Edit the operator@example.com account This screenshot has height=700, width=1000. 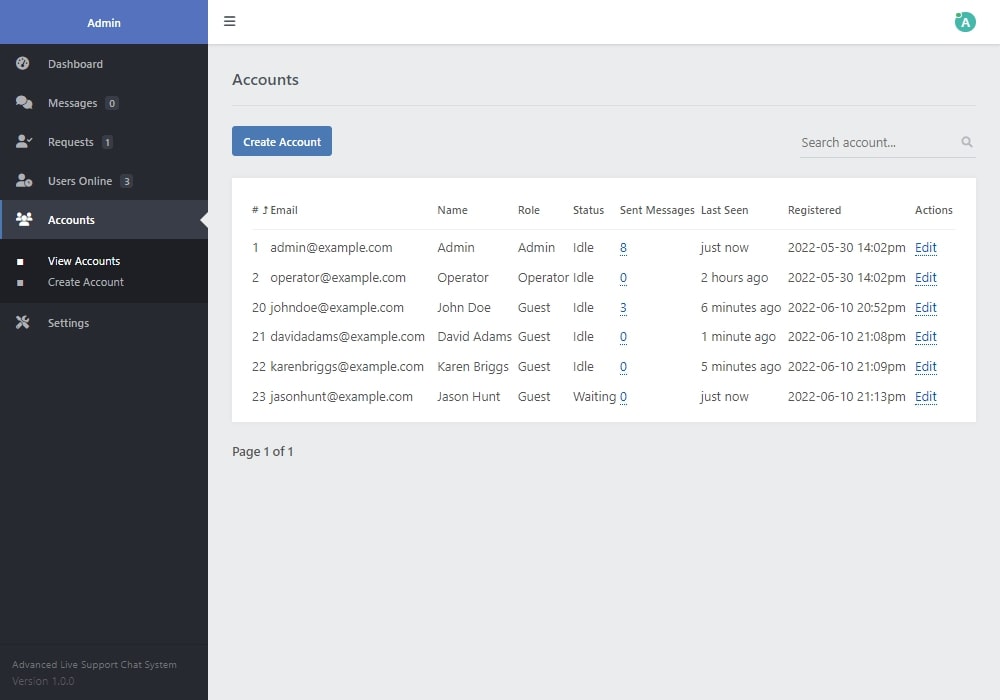(925, 277)
